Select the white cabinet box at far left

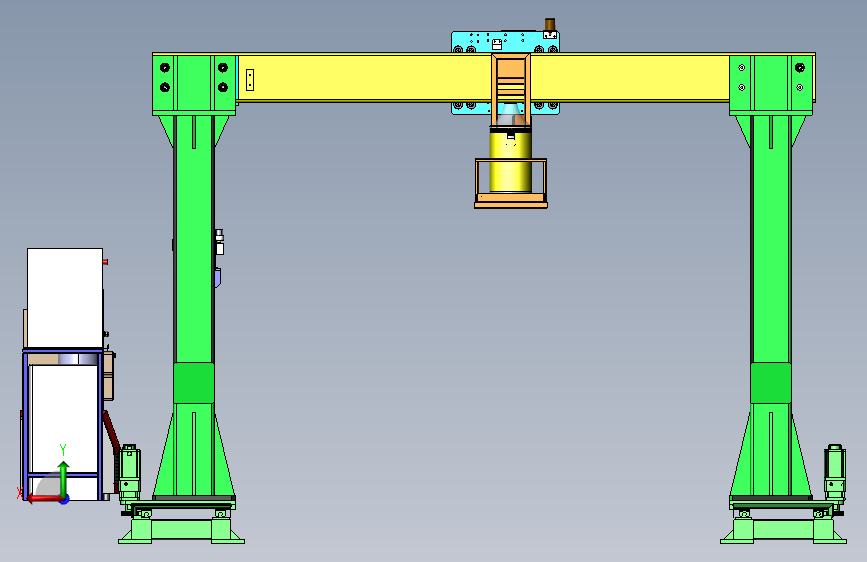click(x=65, y=298)
